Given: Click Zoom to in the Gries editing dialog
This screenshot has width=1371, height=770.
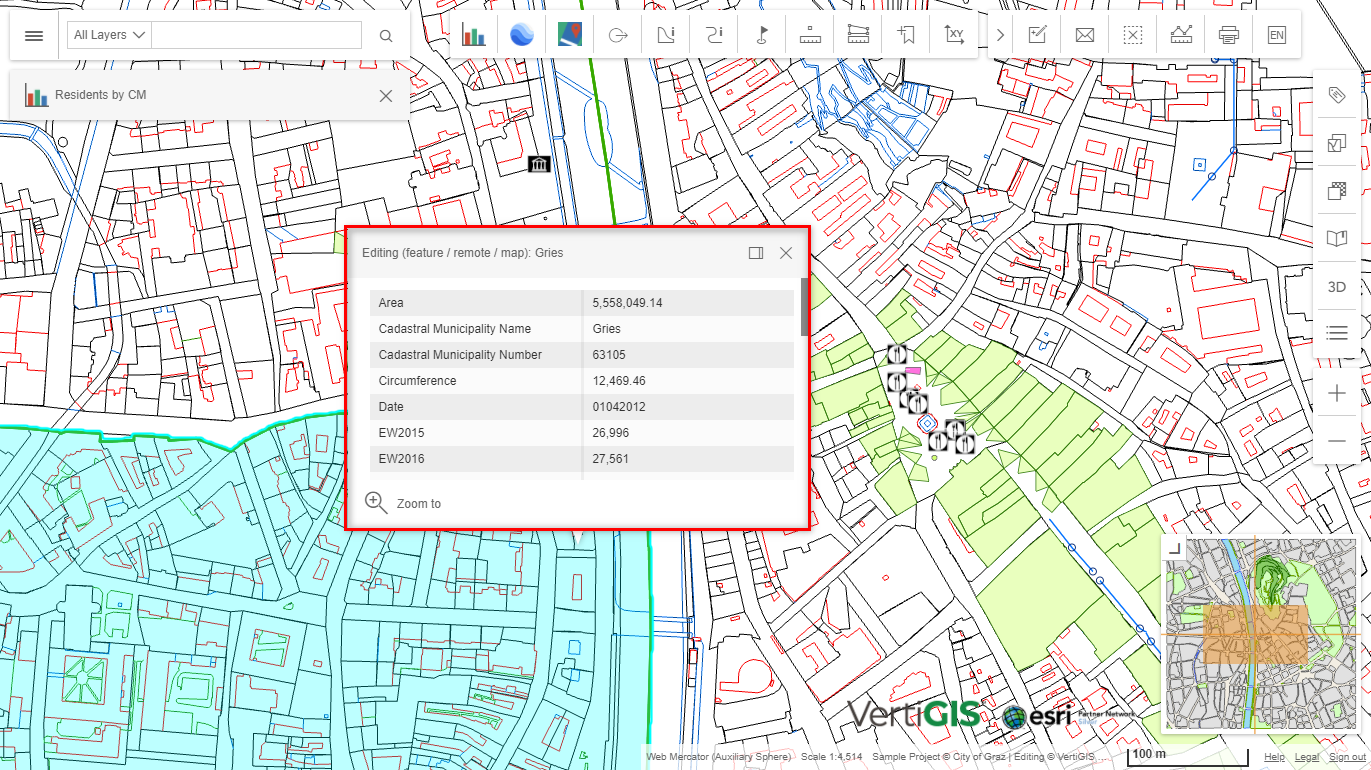Looking at the screenshot, I should click(404, 503).
